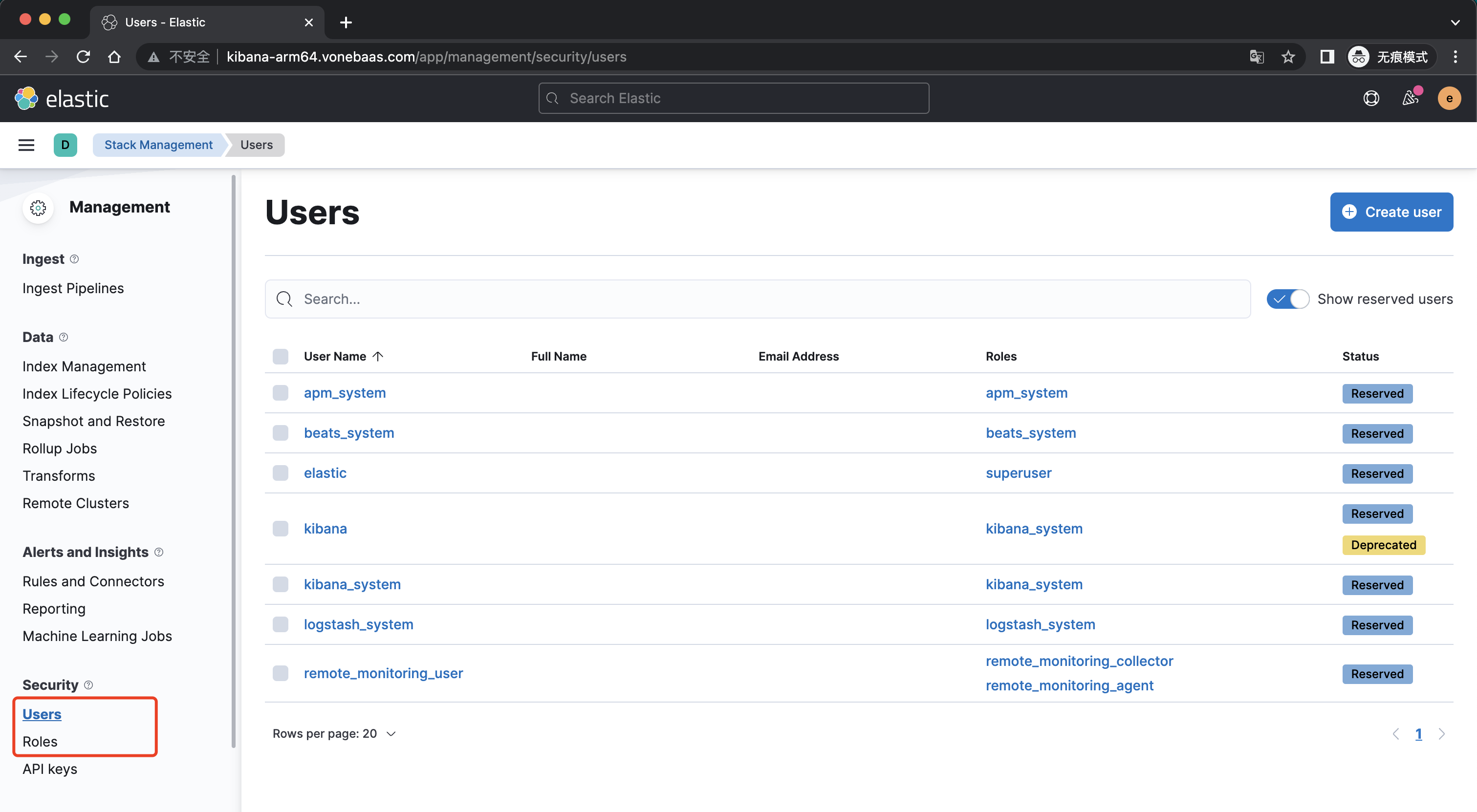1477x812 pixels.
Task: Click the Create user button
Action: tap(1391, 212)
